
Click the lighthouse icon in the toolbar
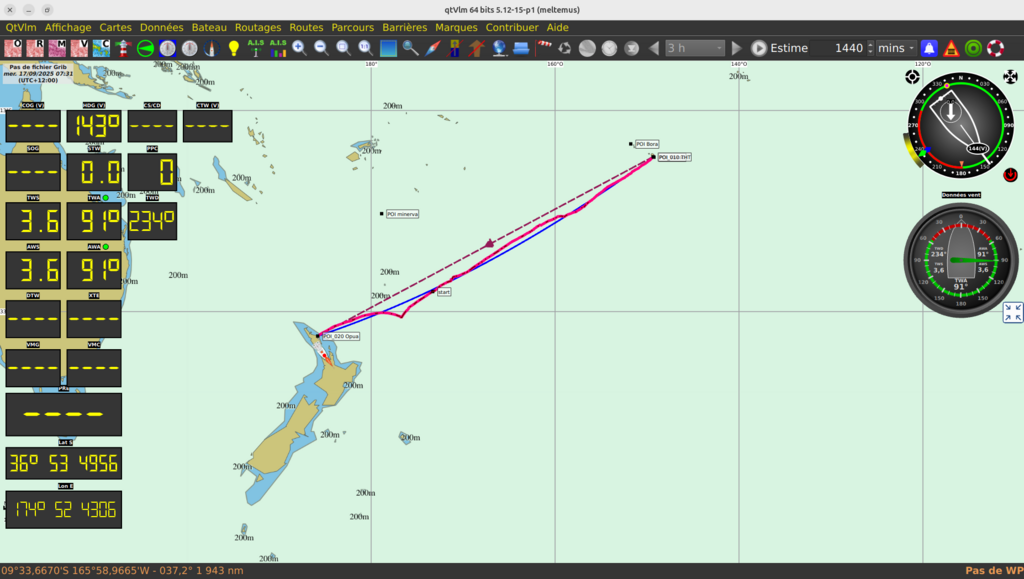211,48
